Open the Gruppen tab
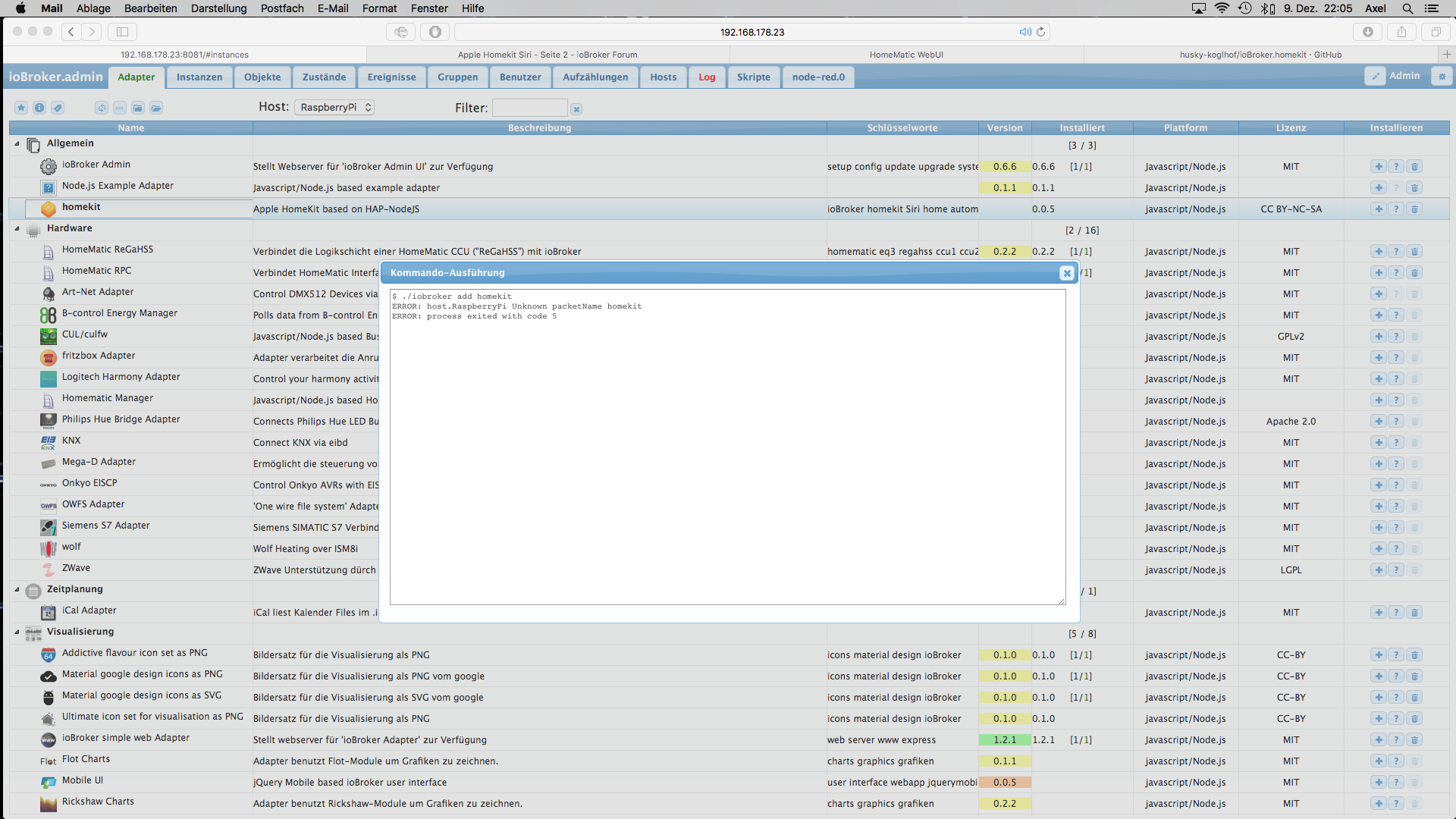Image resolution: width=1456 pixels, height=819 pixels. pyautogui.click(x=458, y=77)
